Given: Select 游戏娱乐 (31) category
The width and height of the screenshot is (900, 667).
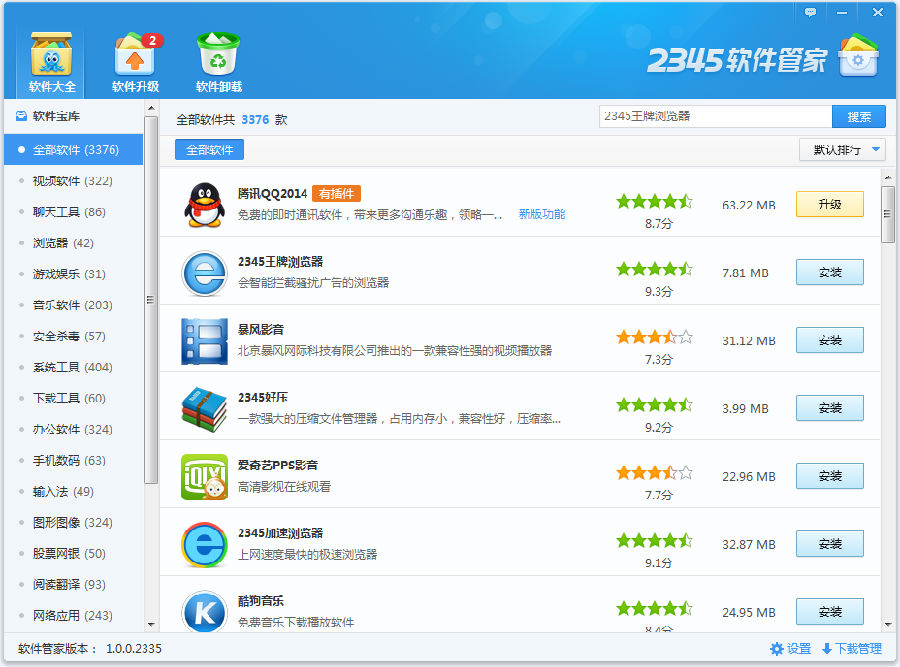Looking at the screenshot, I should pyautogui.click(x=73, y=274).
